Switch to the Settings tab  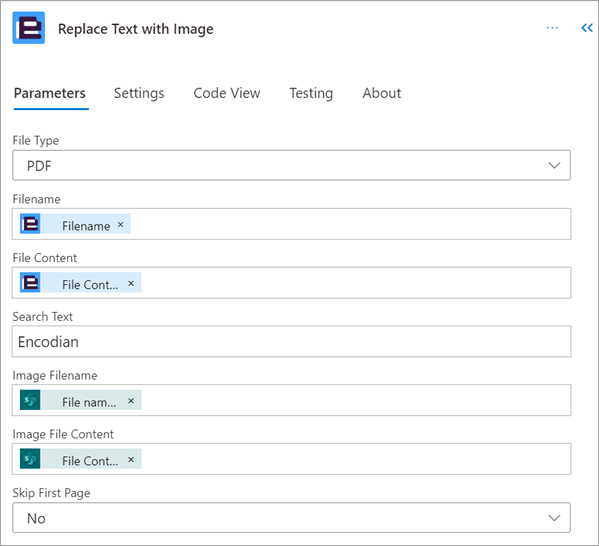[x=139, y=93]
